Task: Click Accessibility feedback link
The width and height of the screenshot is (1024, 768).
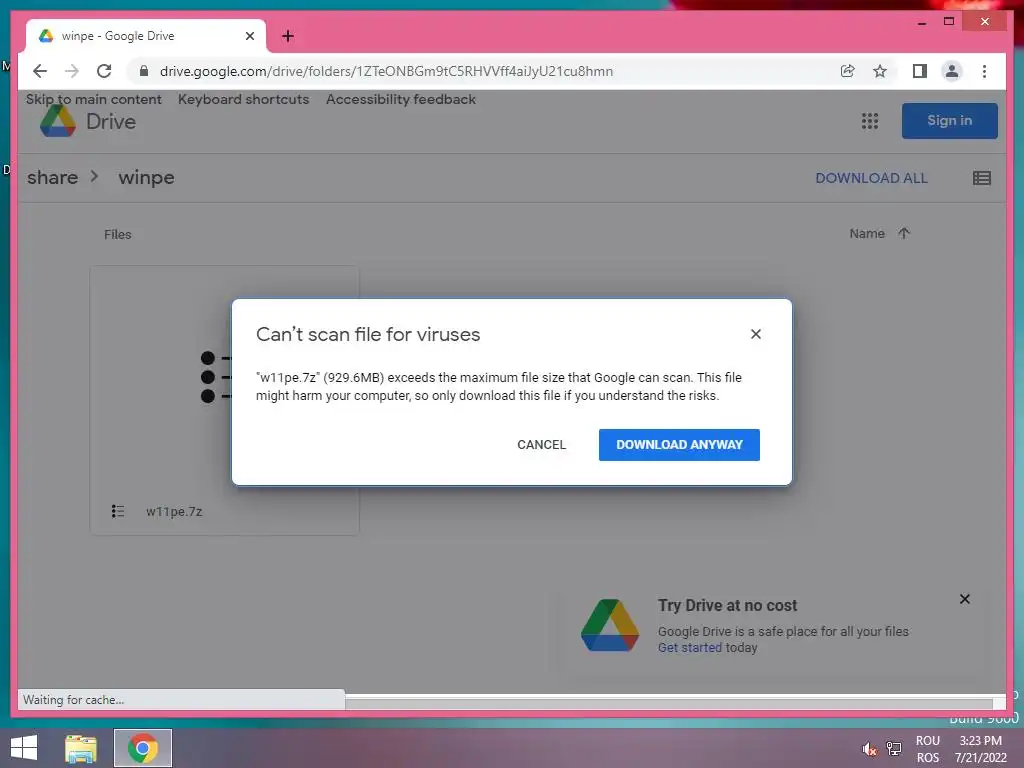Action: click(x=401, y=99)
